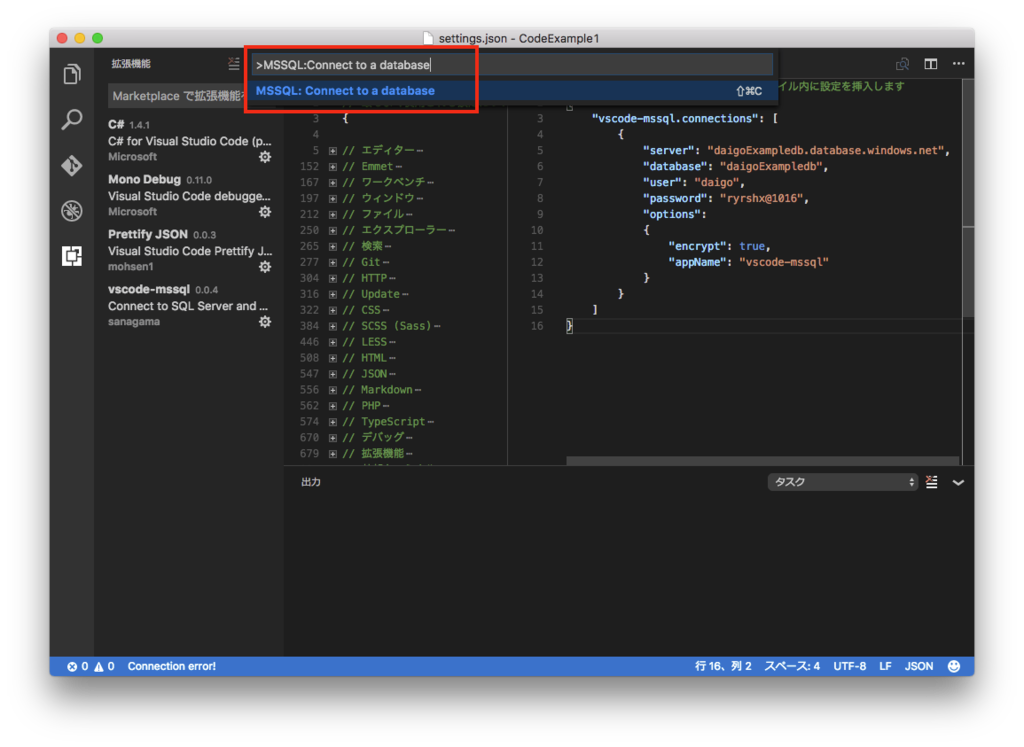Viewport: 1024px width, 747px height.
Task: Collapse the output panel chevron
Action: [958, 483]
